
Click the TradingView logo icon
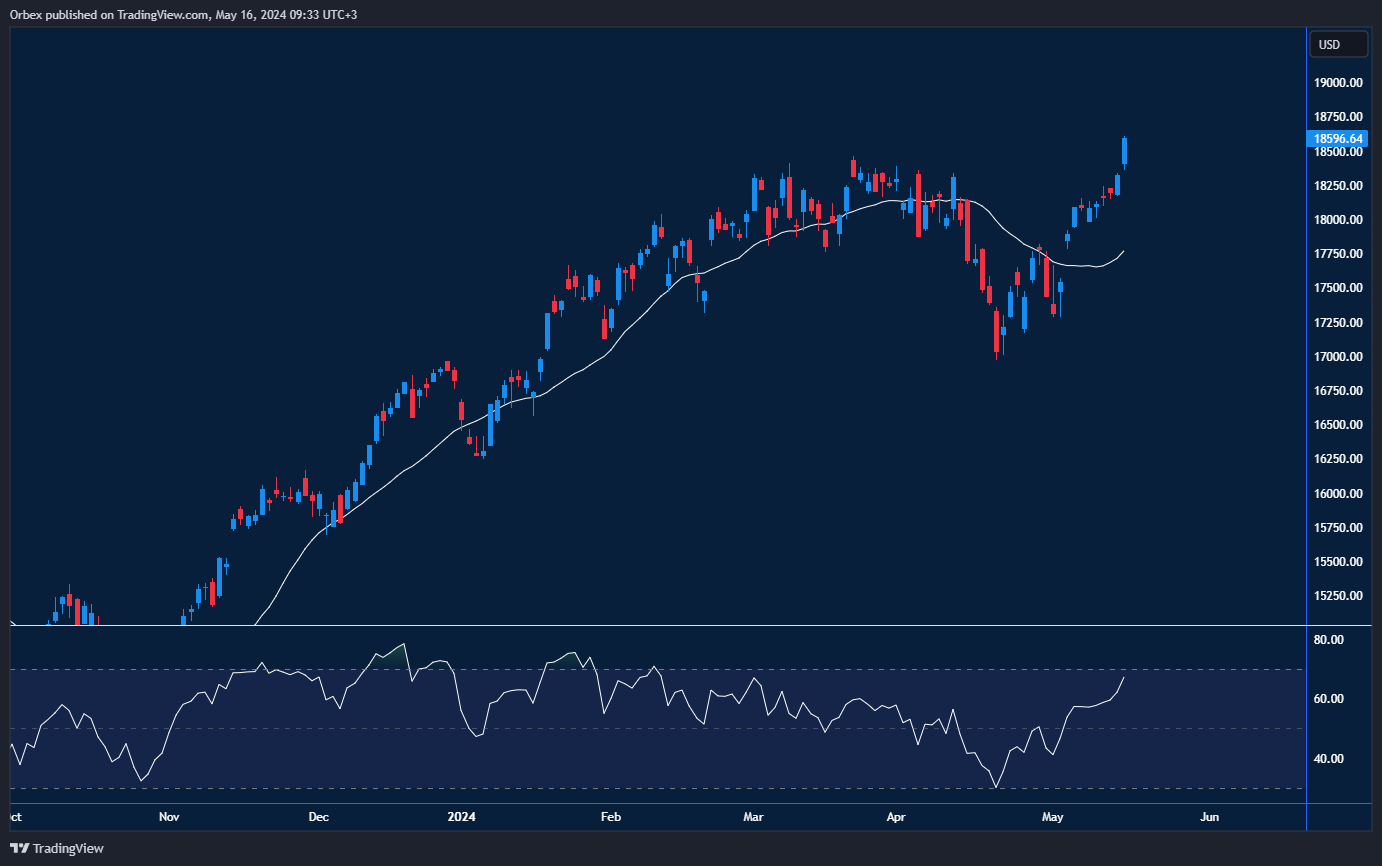(20, 848)
